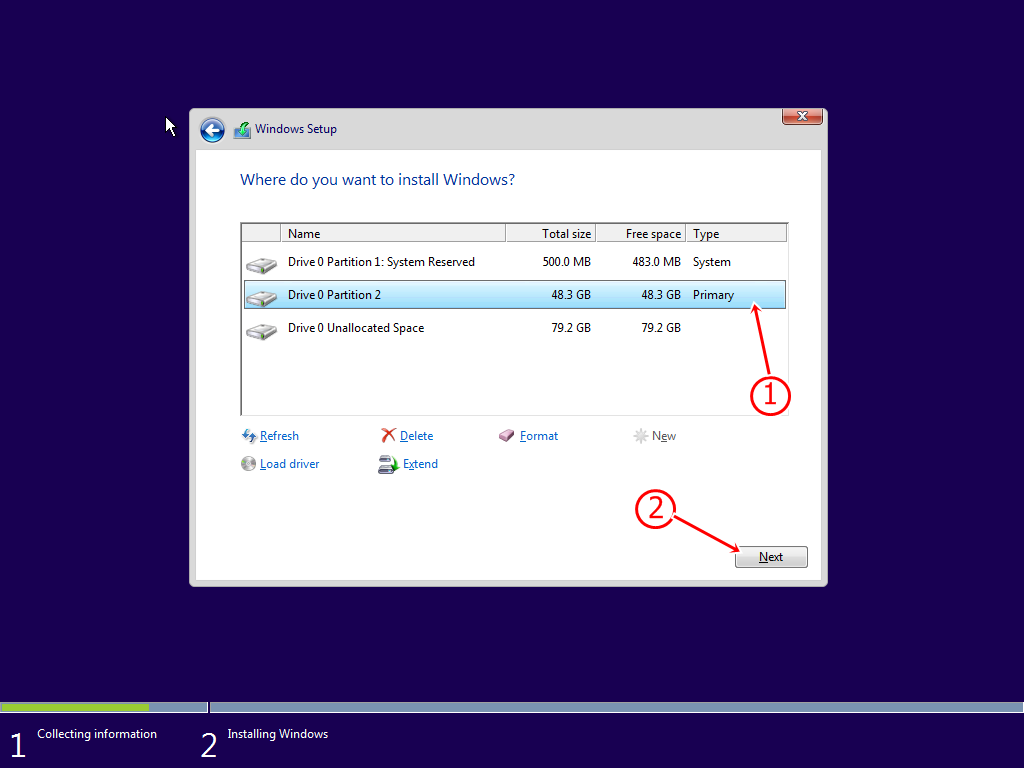Click the Installing Windows step
Image resolution: width=1024 pixels, height=768 pixels.
[277, 733]
